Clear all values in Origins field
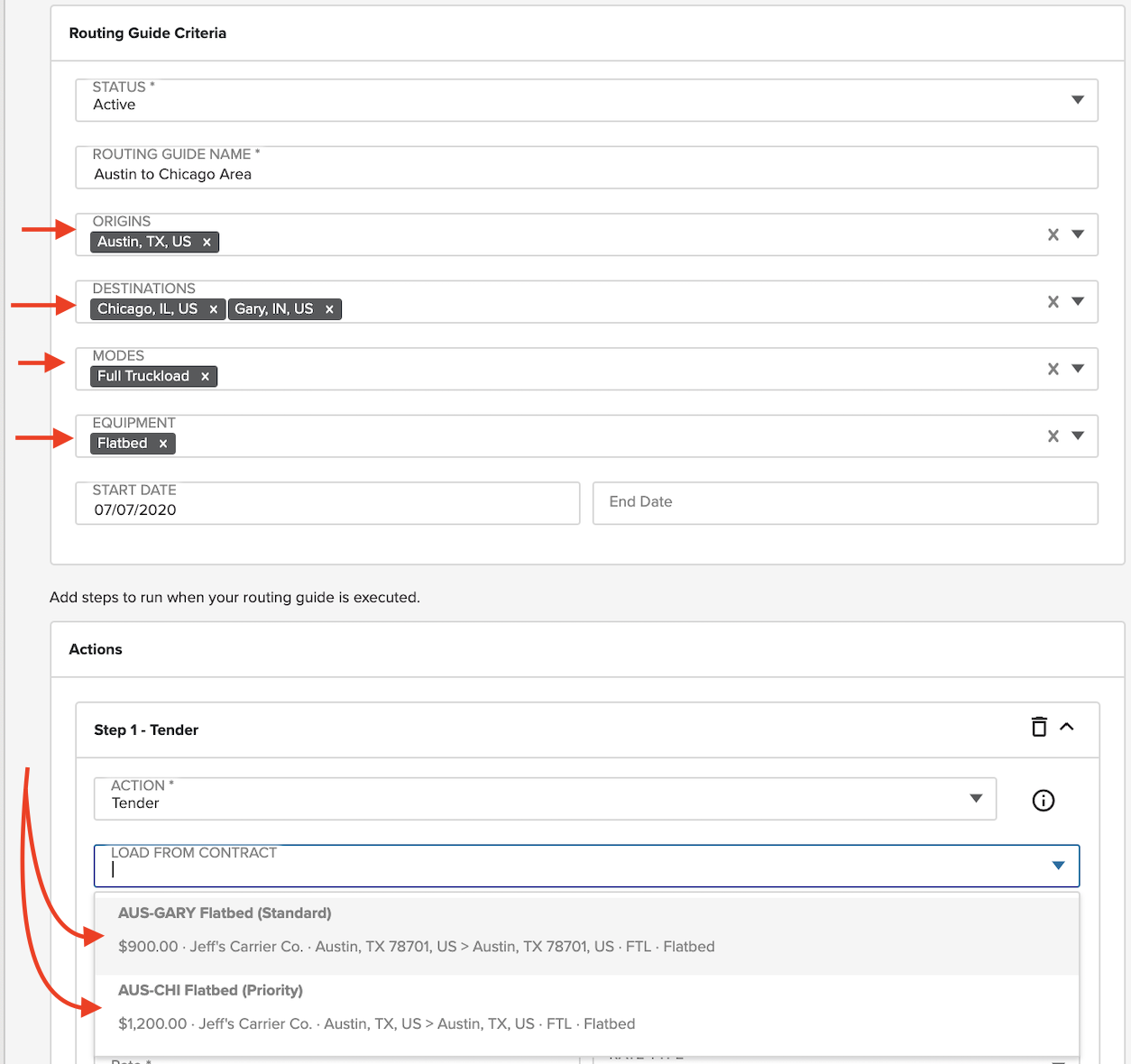 pos(1053,234)
